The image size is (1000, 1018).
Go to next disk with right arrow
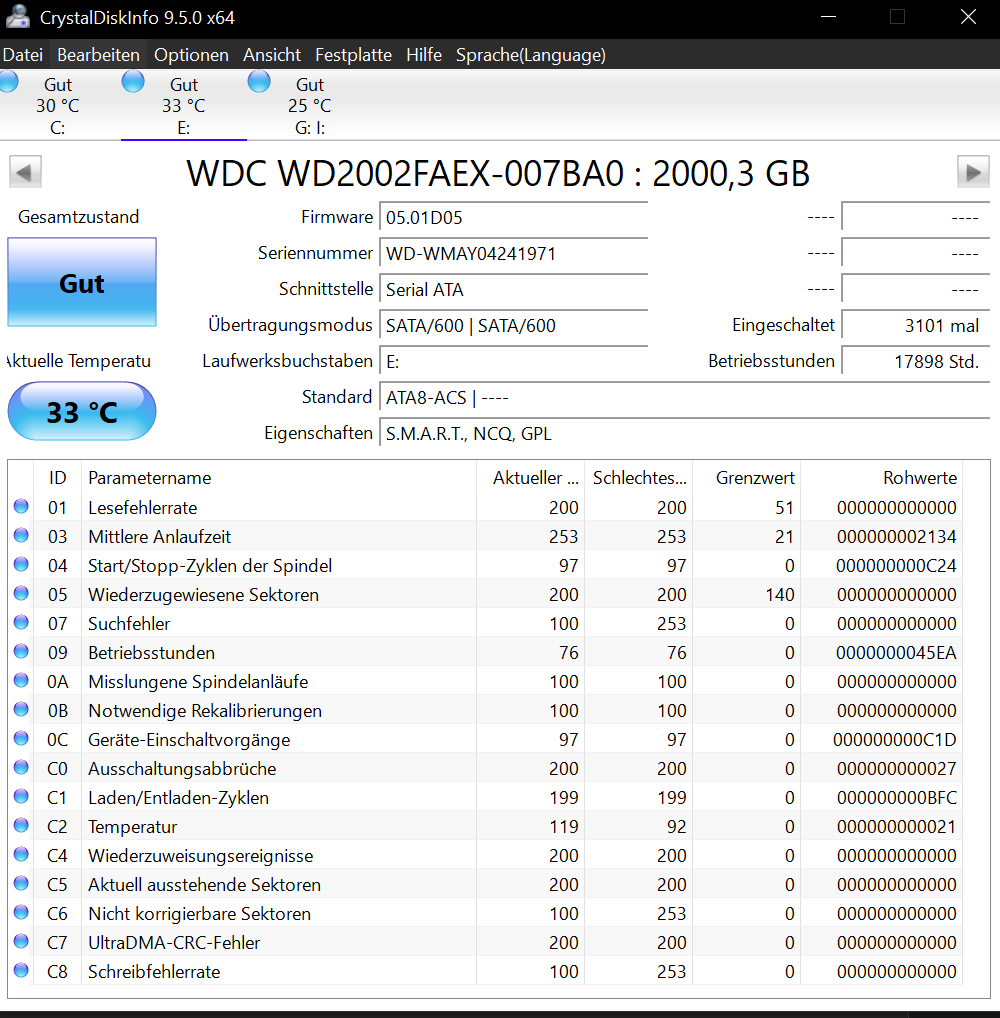[973, 172]
